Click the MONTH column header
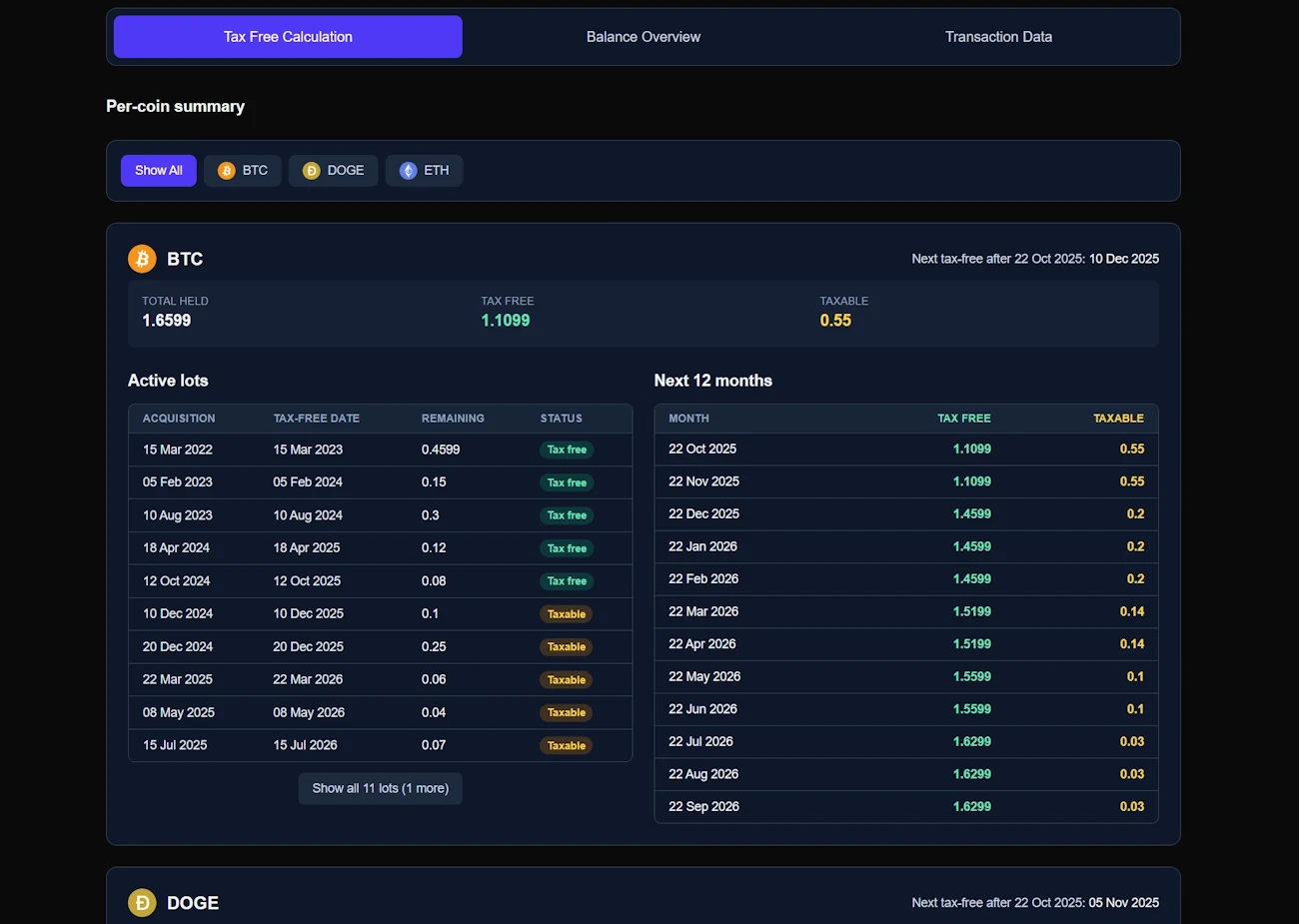Viewport: 1299px width, 924px height. [x=688, y=419]
